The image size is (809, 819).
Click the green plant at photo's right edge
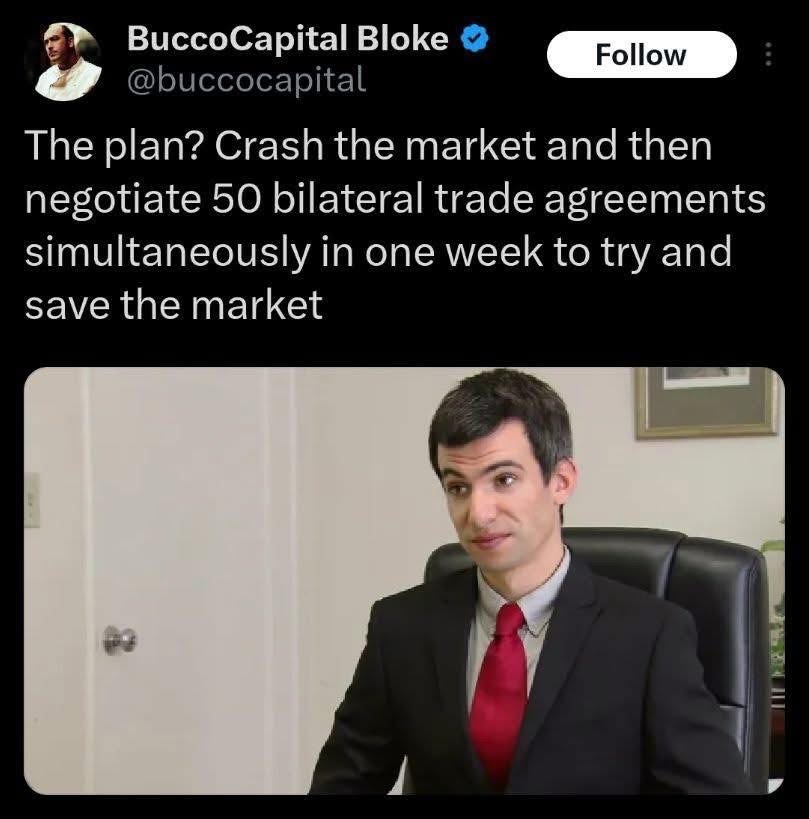[x=775, y=606]
